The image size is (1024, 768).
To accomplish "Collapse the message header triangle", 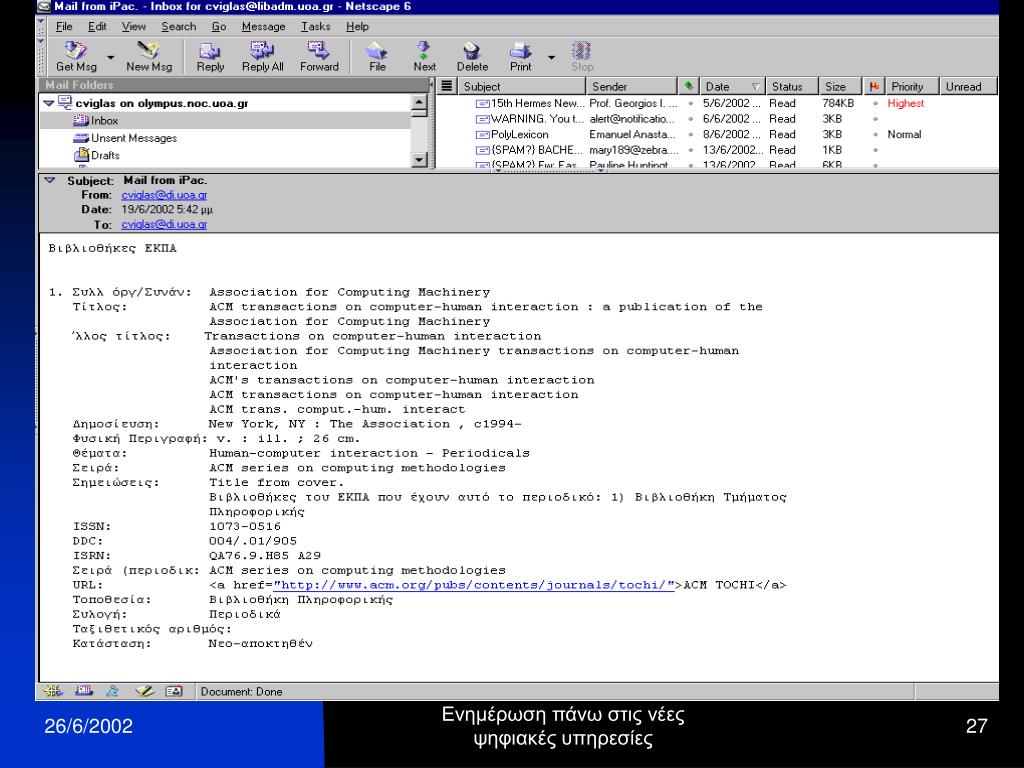I will (50, 180).
